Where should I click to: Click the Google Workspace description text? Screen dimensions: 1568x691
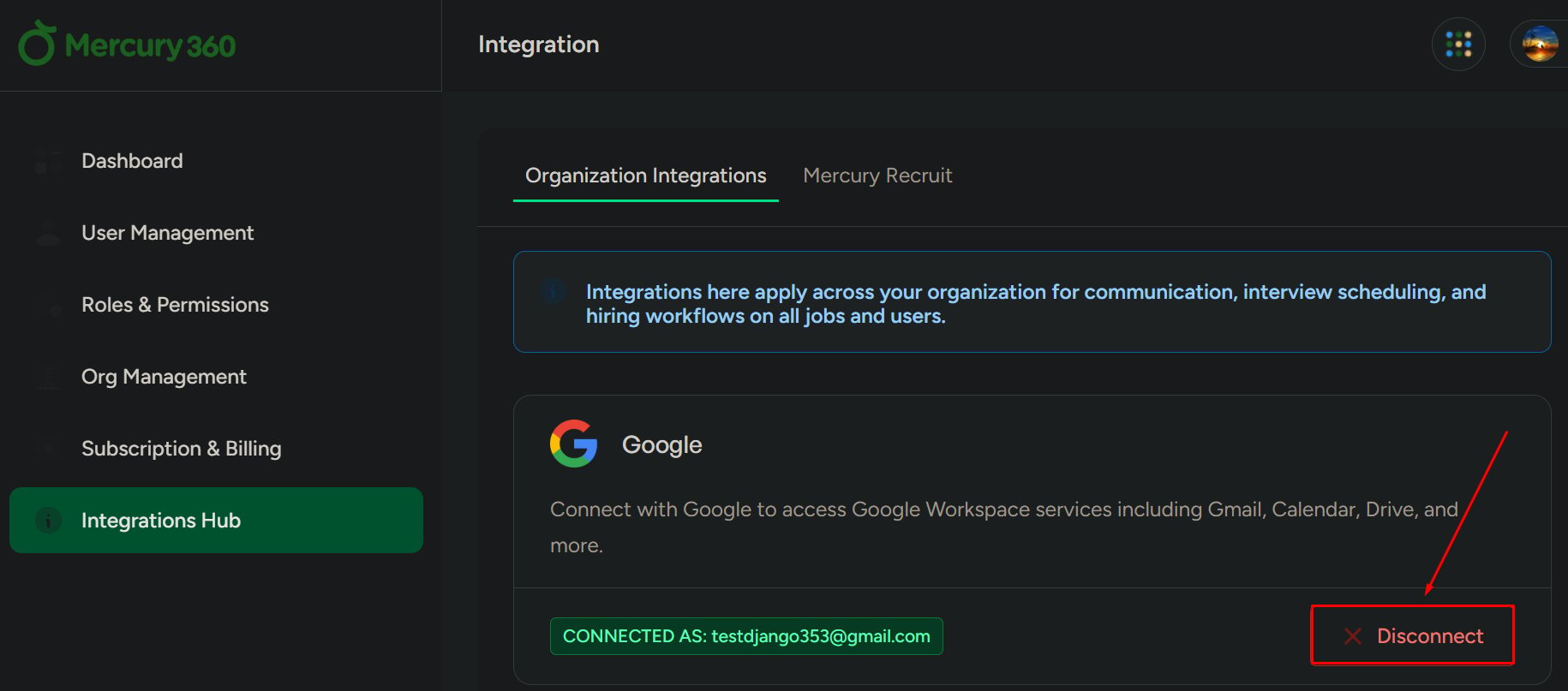click(x=1003, y=527)
